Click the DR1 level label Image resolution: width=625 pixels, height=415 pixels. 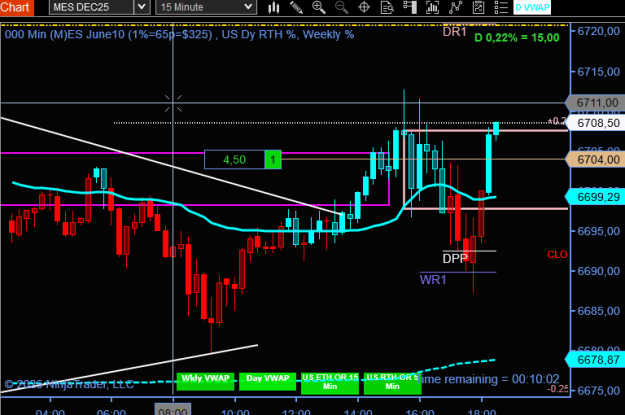(454, 32)
